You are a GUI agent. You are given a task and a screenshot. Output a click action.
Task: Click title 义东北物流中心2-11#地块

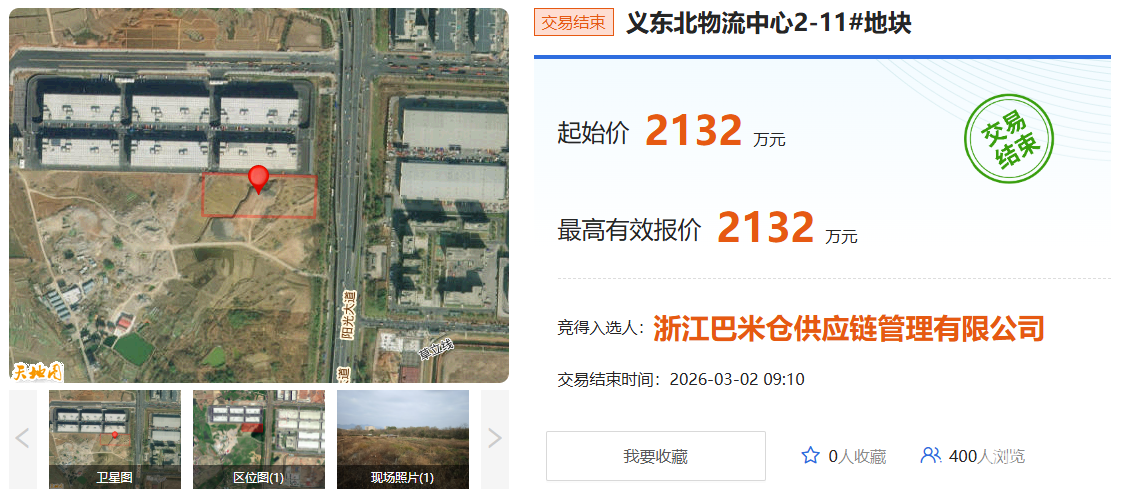[769, 22]
